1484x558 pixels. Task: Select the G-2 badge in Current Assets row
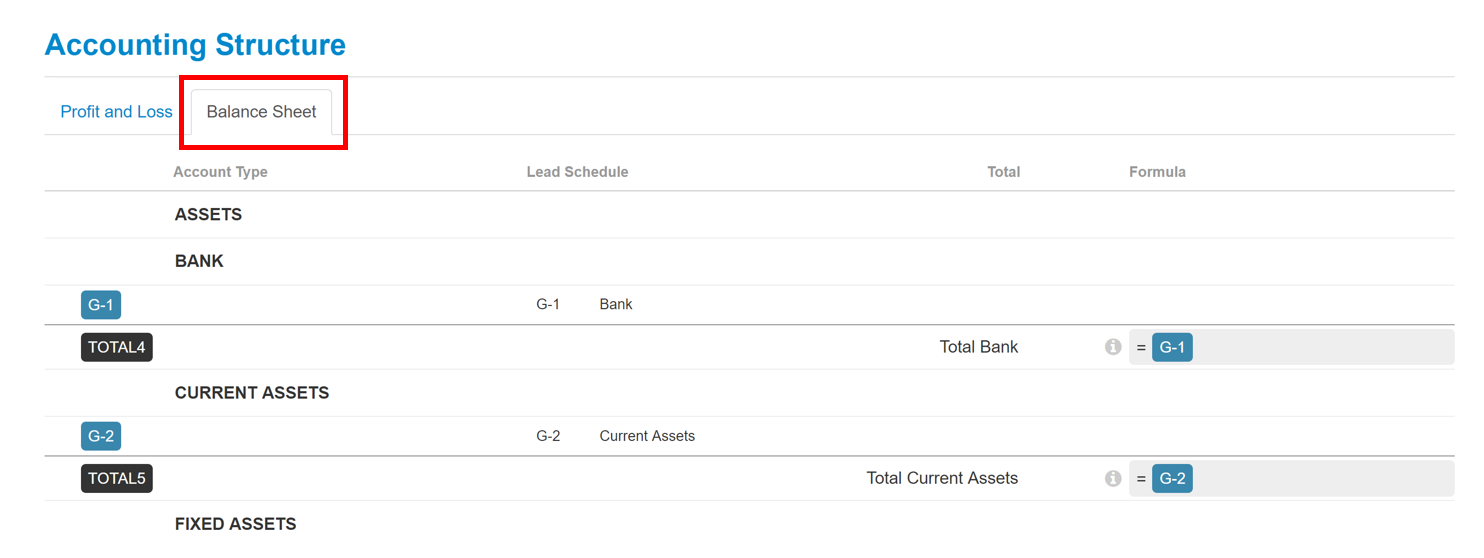click(101, 435)
